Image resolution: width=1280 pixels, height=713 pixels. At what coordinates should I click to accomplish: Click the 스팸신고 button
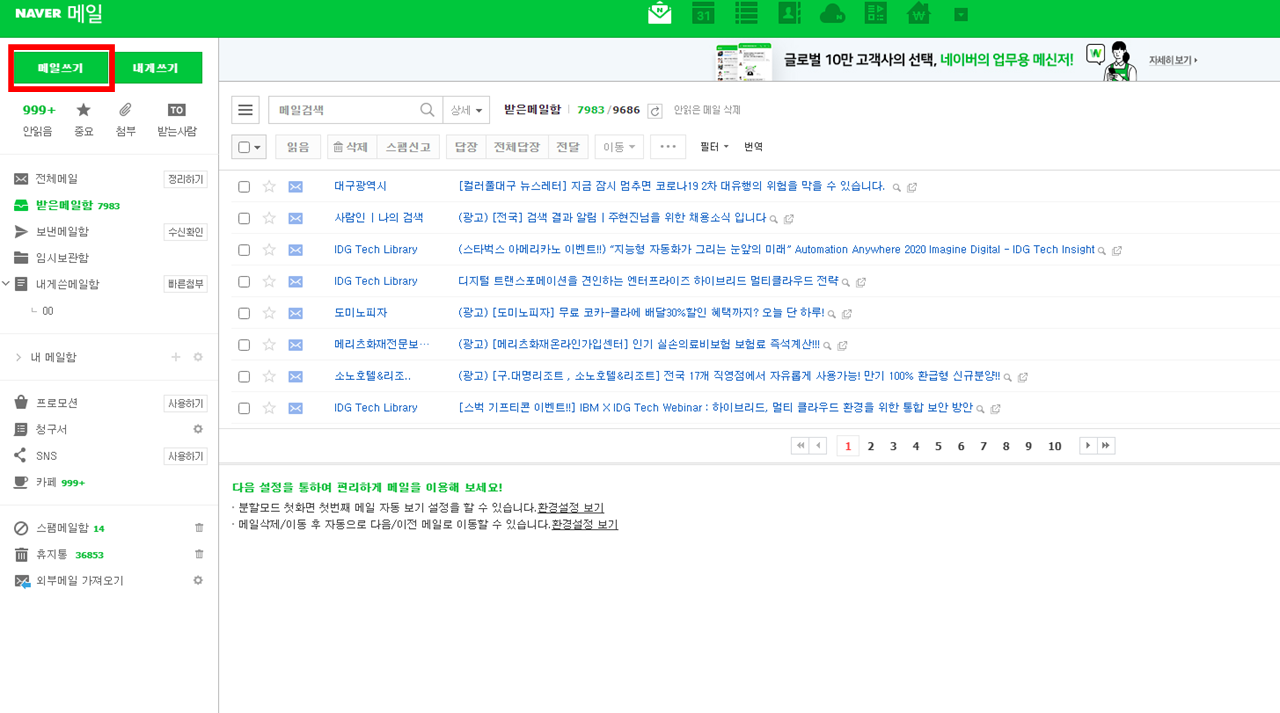click(x=408, y=147)
